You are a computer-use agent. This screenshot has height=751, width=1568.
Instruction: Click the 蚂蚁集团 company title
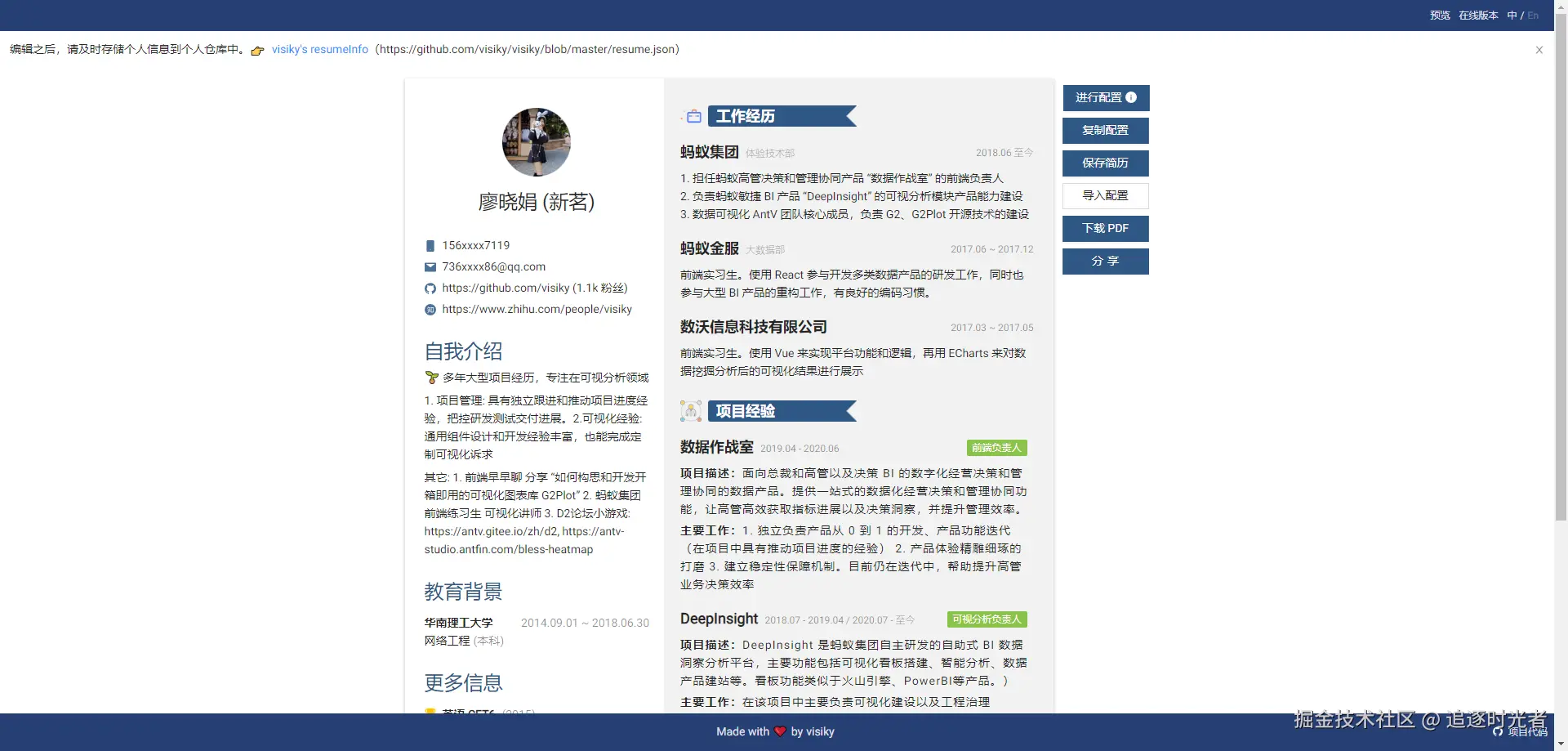click(x=710, y=152)
